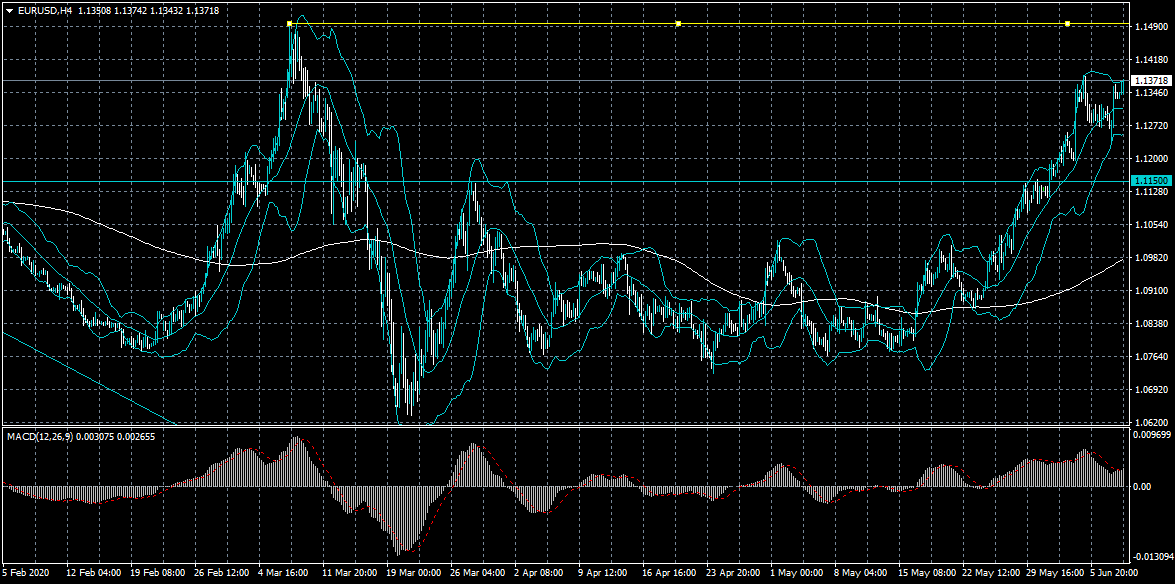Click the 0.00 MACD zero-level label
This screenshot has height=584, width=1175.
pyautogui.click(x=1142, y=487)
